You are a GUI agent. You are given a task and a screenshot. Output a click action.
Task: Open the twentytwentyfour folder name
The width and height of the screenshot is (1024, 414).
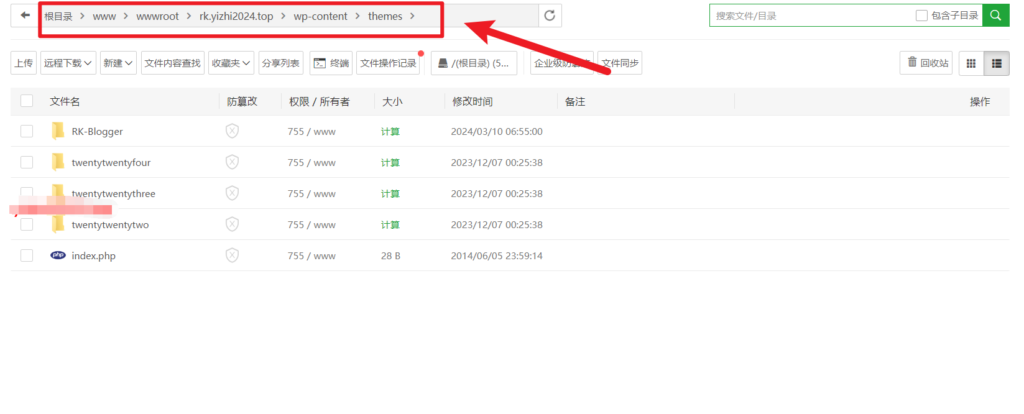coord(111,162)
